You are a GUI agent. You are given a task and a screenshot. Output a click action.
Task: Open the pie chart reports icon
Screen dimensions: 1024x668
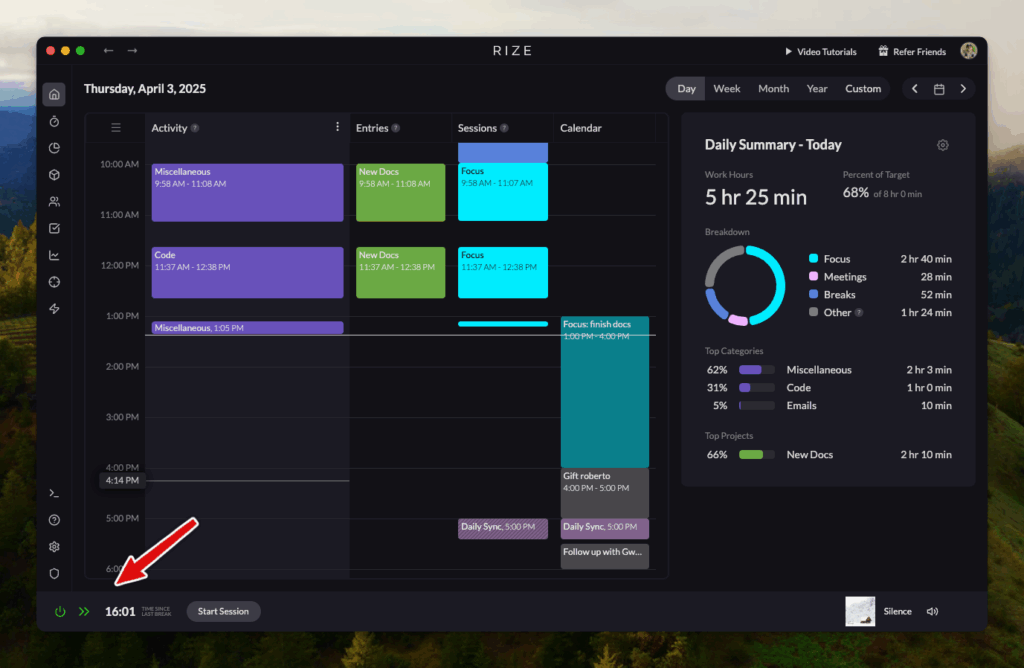[x=54, y=147]
